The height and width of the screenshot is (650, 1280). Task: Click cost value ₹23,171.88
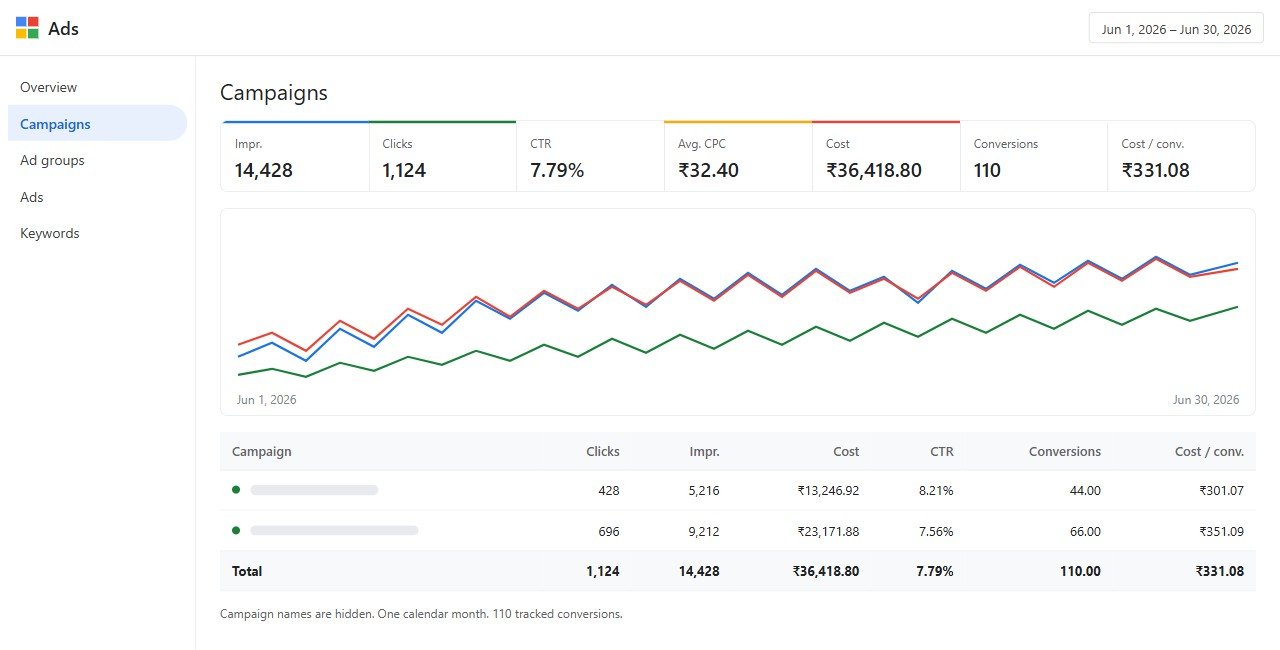click(x=828, y=531)
